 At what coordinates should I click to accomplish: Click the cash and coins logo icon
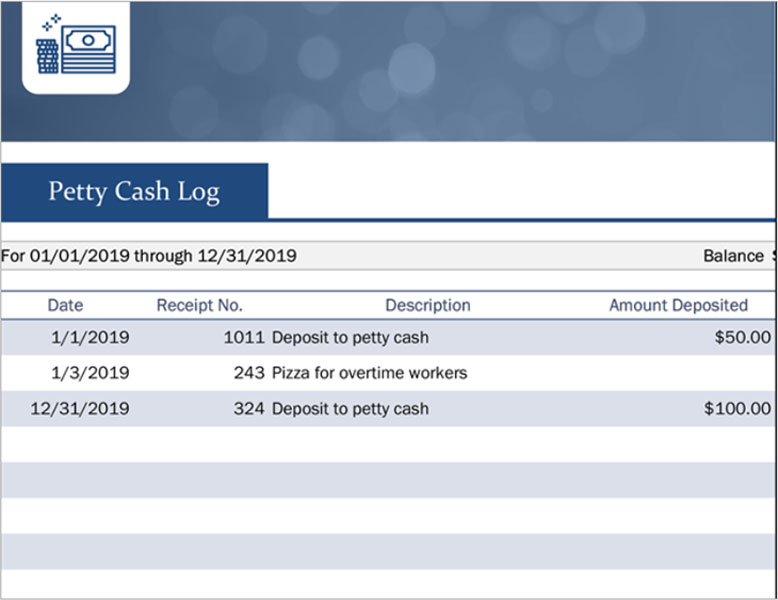click(75, 45)
